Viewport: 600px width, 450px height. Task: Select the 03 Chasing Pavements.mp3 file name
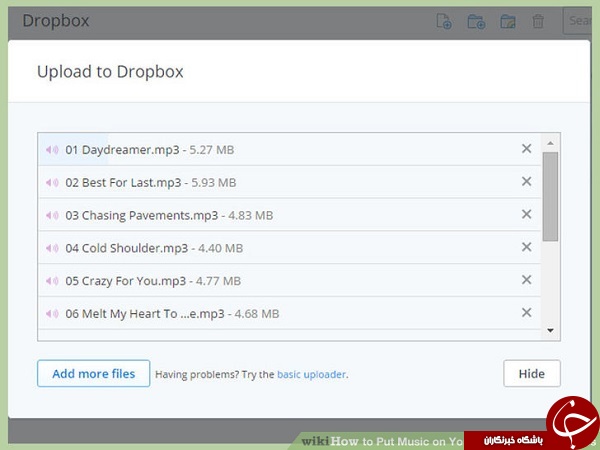[x=142, y=216]
